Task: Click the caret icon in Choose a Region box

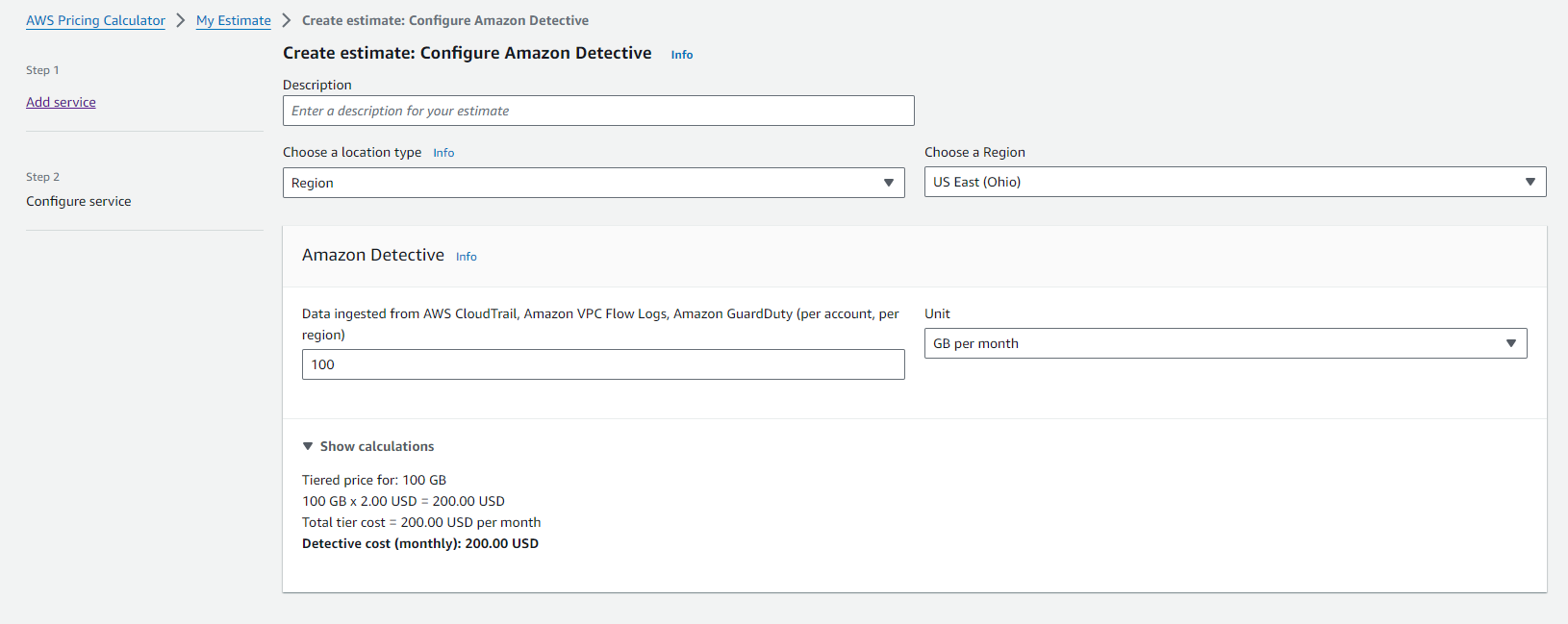Action: tap(1530, 182)
